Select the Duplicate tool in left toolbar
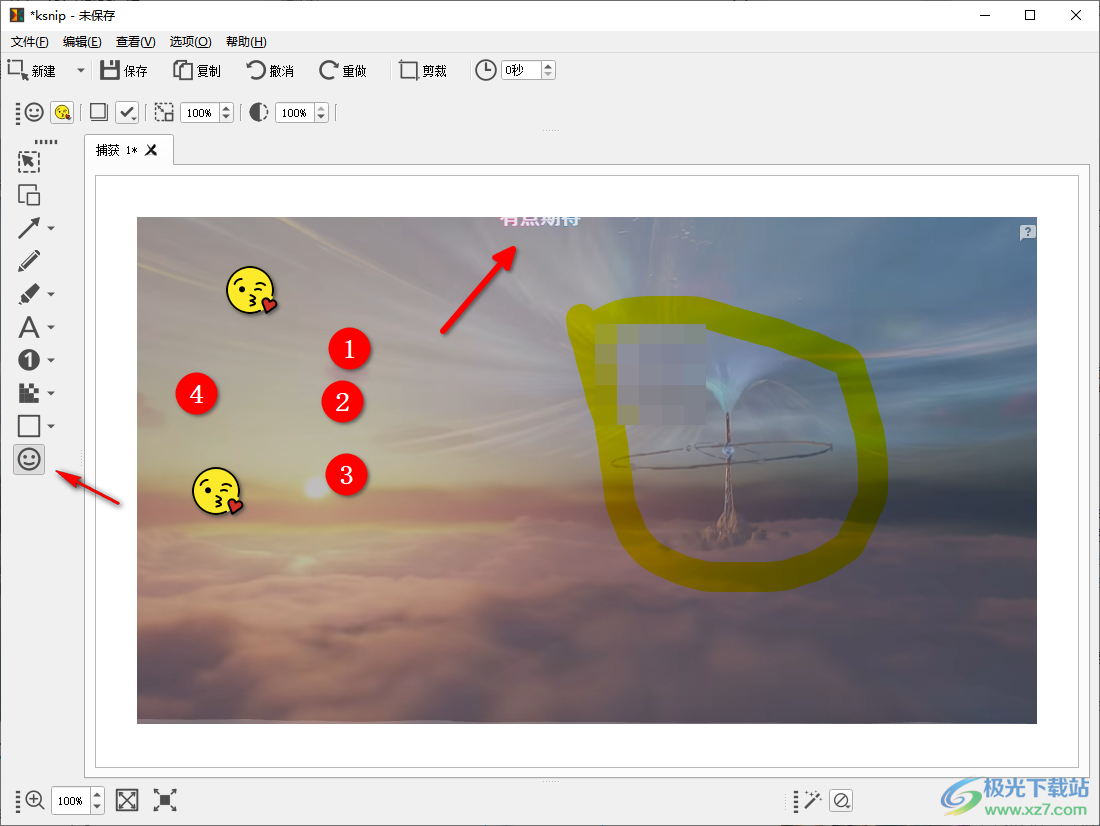This screenshot has height=826, width=1100. [29, 195]
